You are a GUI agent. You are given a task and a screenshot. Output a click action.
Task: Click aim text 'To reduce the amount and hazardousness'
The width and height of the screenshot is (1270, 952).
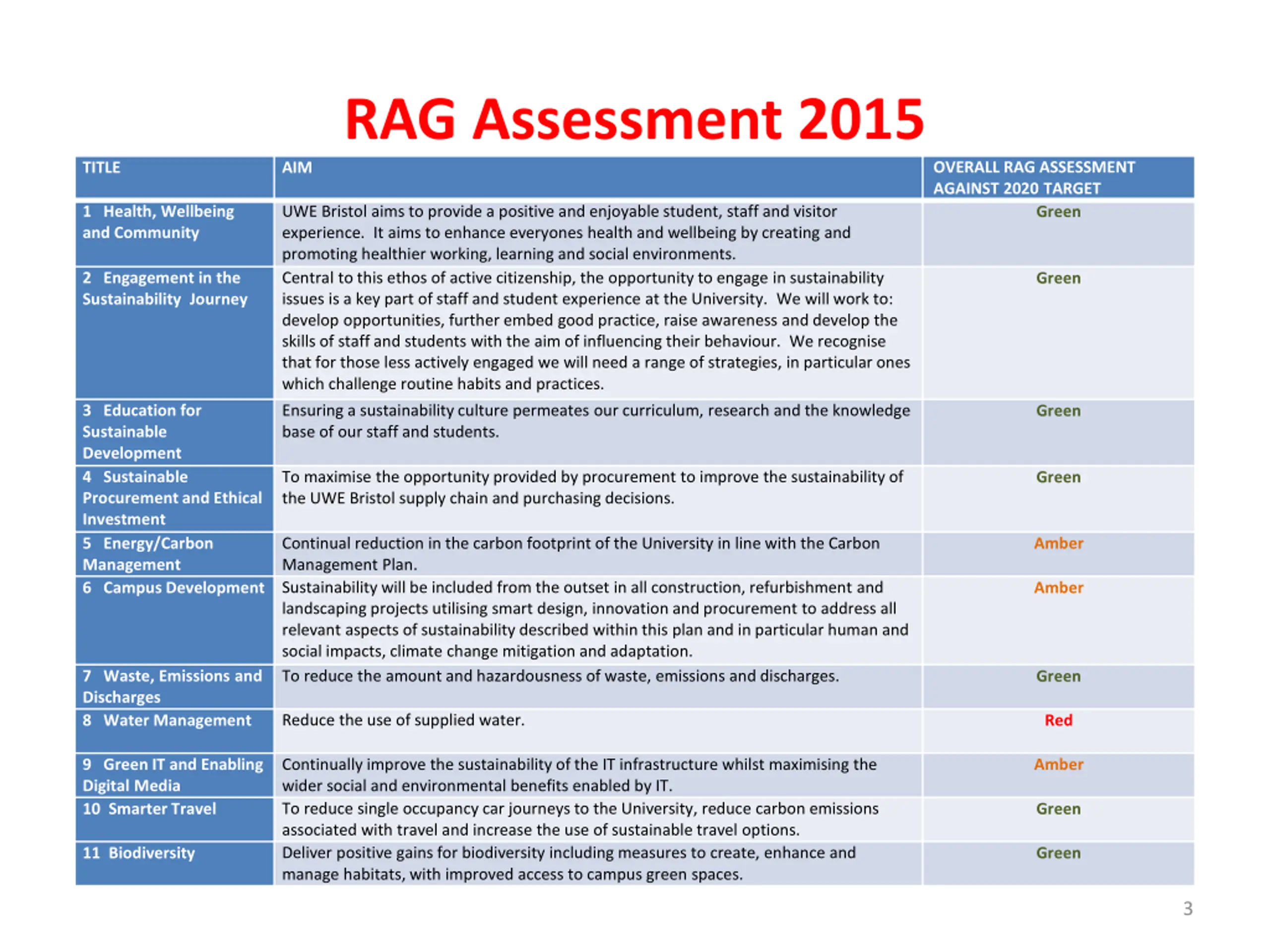[x=561, y=676]
